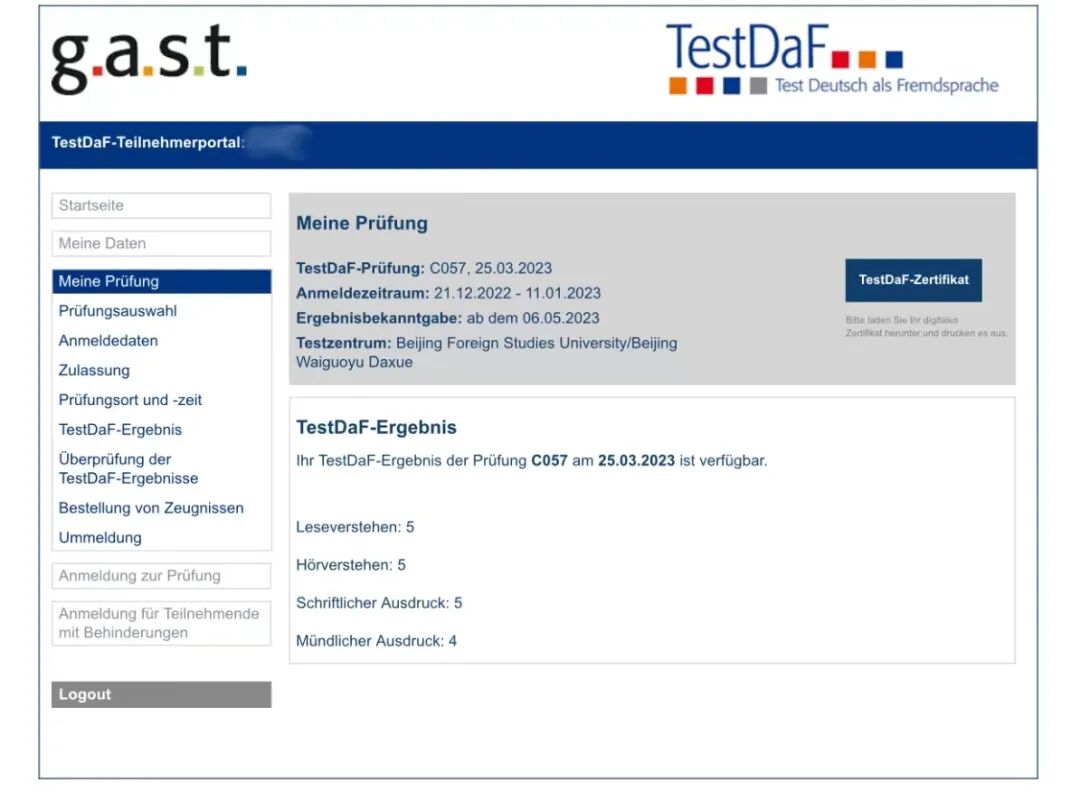Viewport: 1080px width, 812px height.
Task: Click the Anmeldezeitraum date range
Action: point(448,293)
